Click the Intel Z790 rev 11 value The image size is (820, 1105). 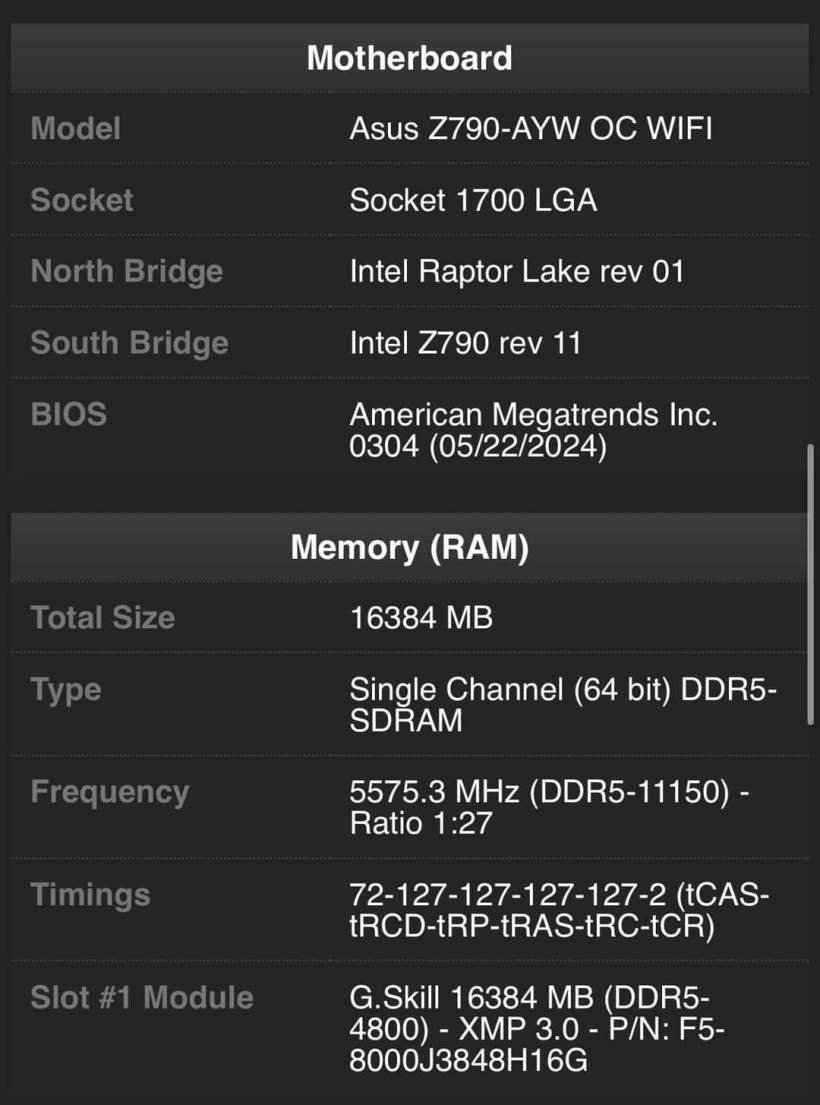click(465, 343)
